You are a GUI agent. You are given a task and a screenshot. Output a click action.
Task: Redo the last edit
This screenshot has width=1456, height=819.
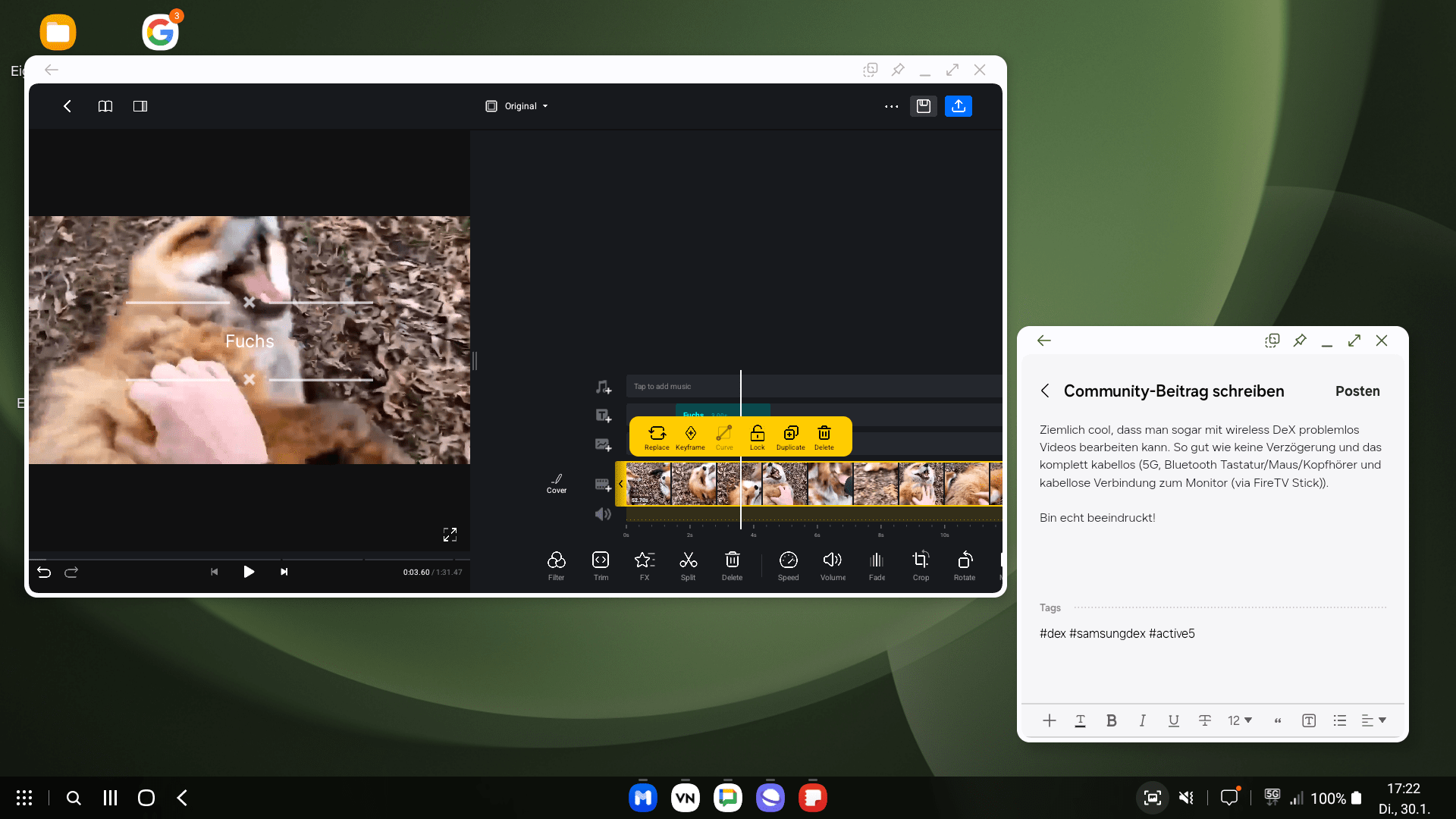(71, 572)
